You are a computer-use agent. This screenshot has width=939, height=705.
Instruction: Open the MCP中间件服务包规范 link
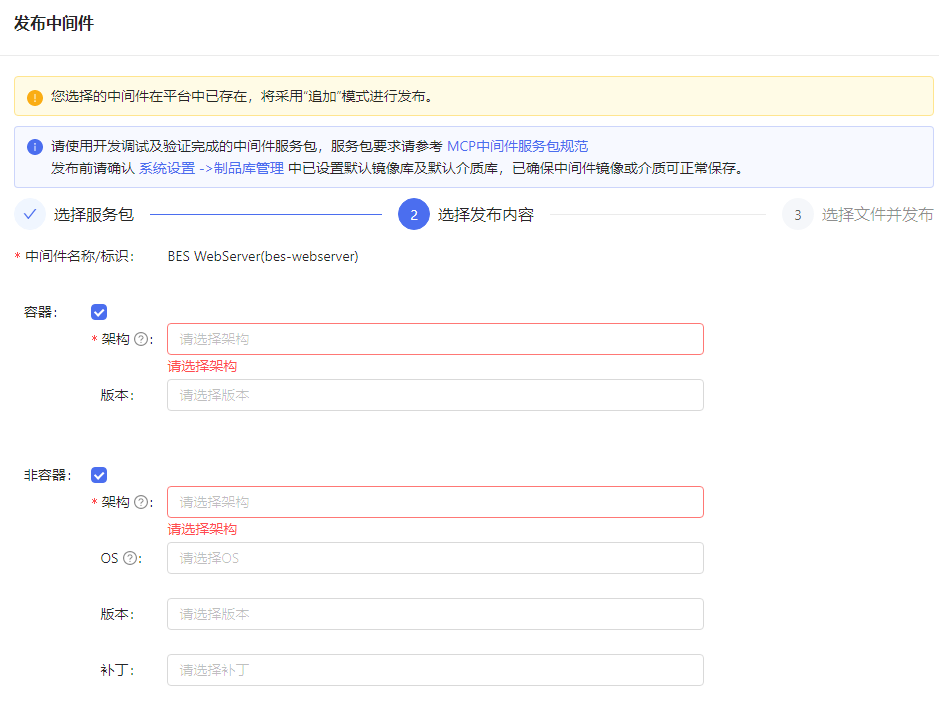tap(517, 147)
